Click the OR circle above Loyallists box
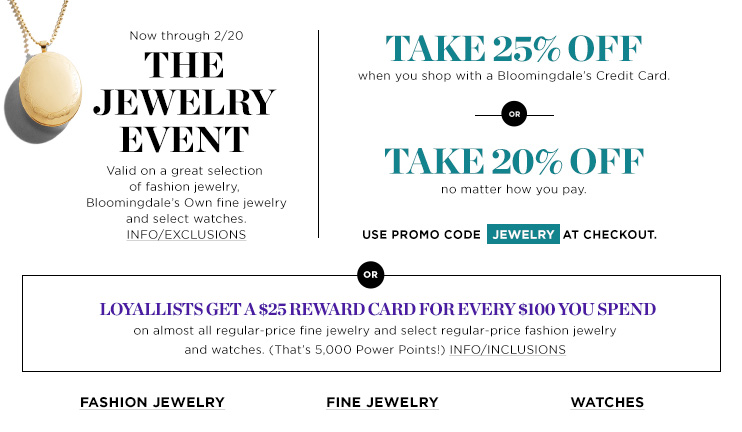The width and height of the screenshot is (742, 432). pos(371,274)
